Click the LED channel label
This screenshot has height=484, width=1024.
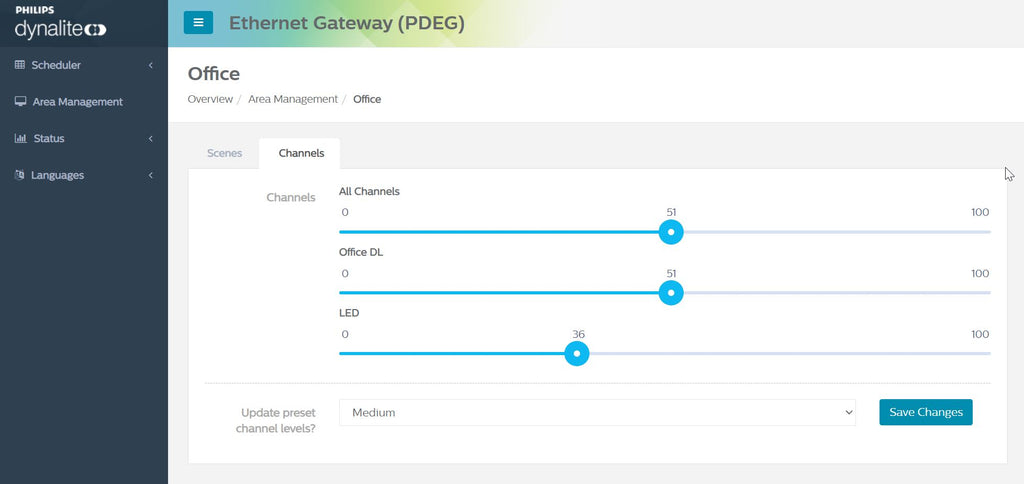pos(349,313)
